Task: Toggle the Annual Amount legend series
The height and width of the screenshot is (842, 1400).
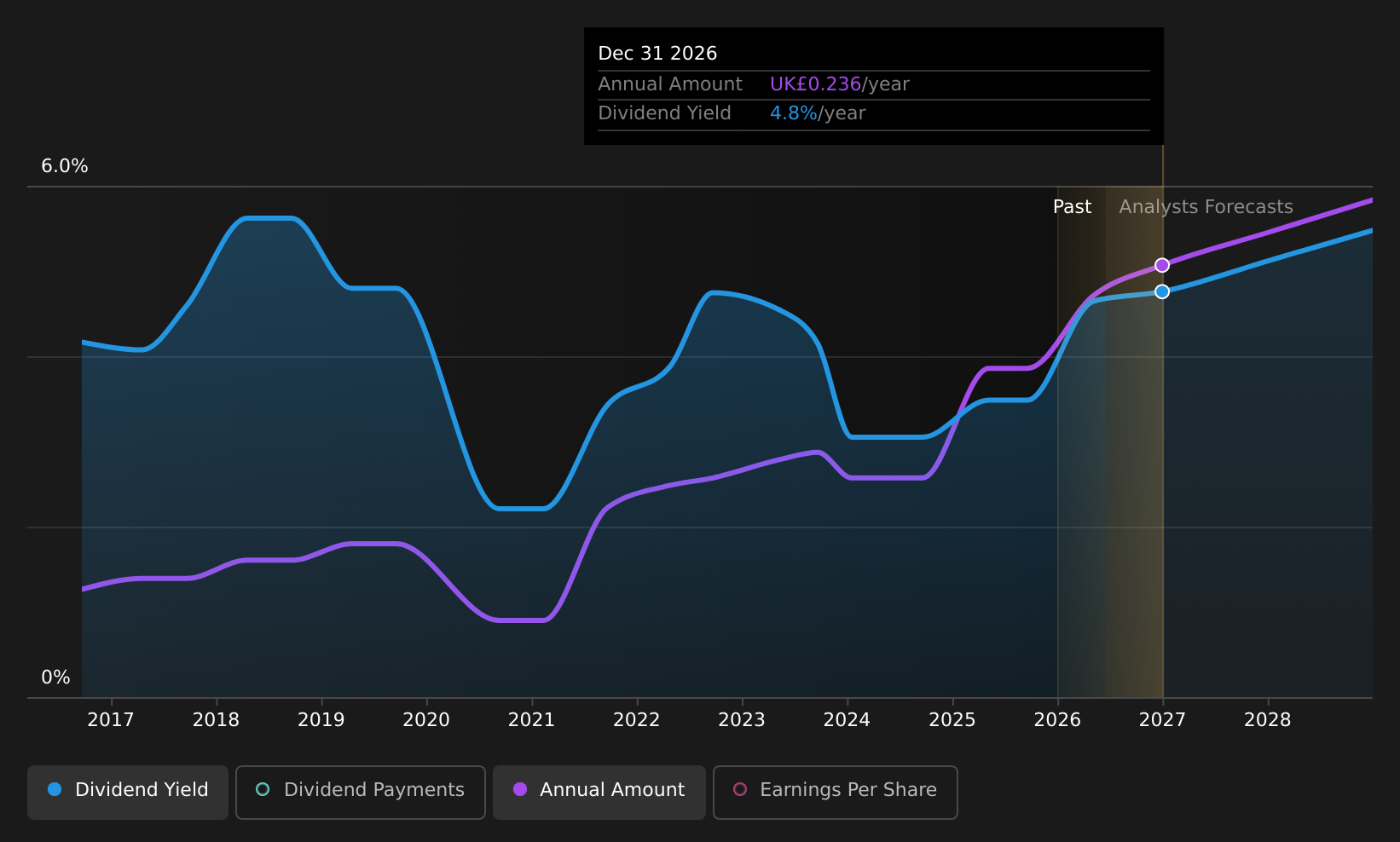Action: (x=599, y=792)
